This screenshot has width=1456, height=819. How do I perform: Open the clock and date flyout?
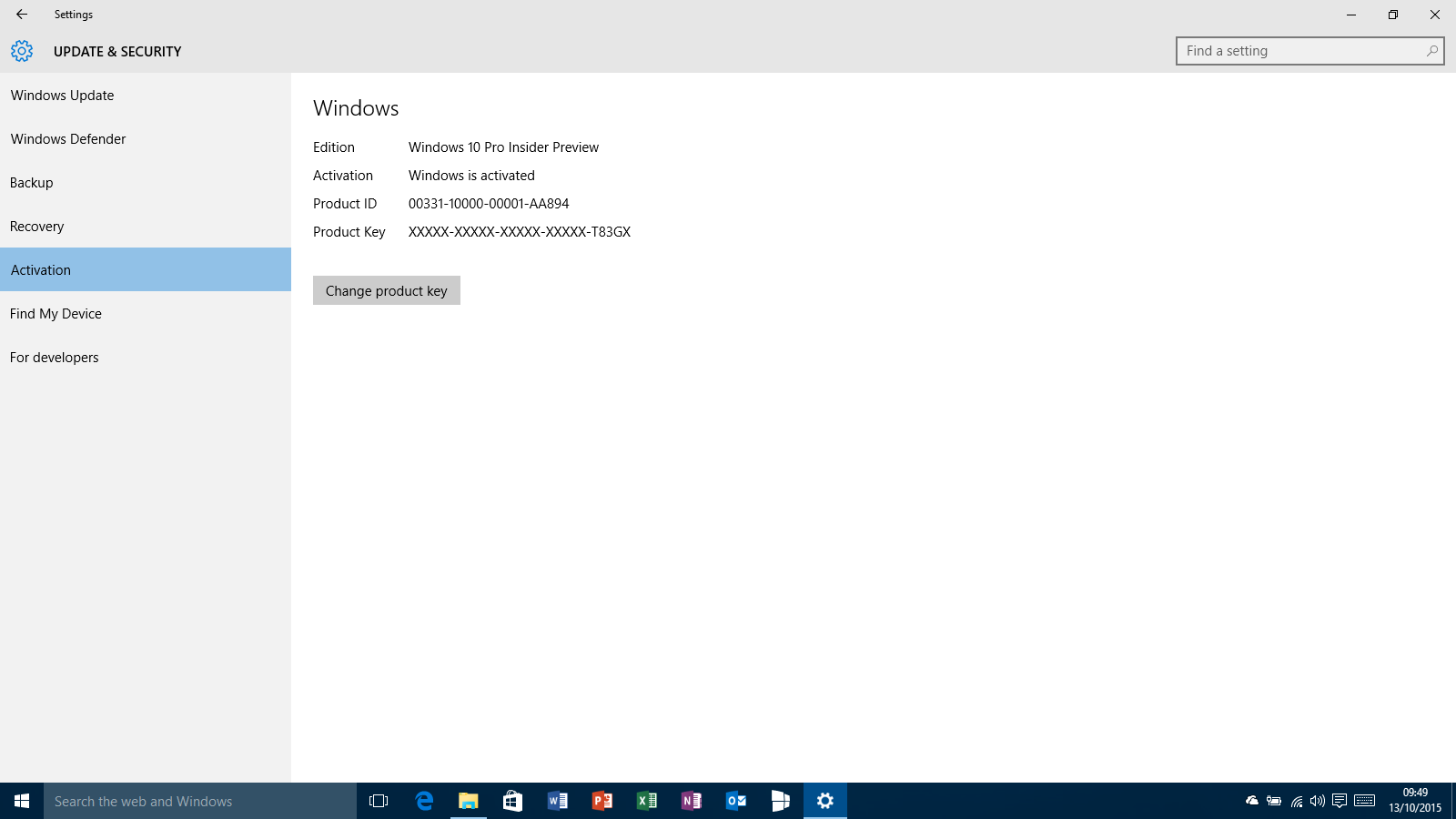tap(1415, 801)
